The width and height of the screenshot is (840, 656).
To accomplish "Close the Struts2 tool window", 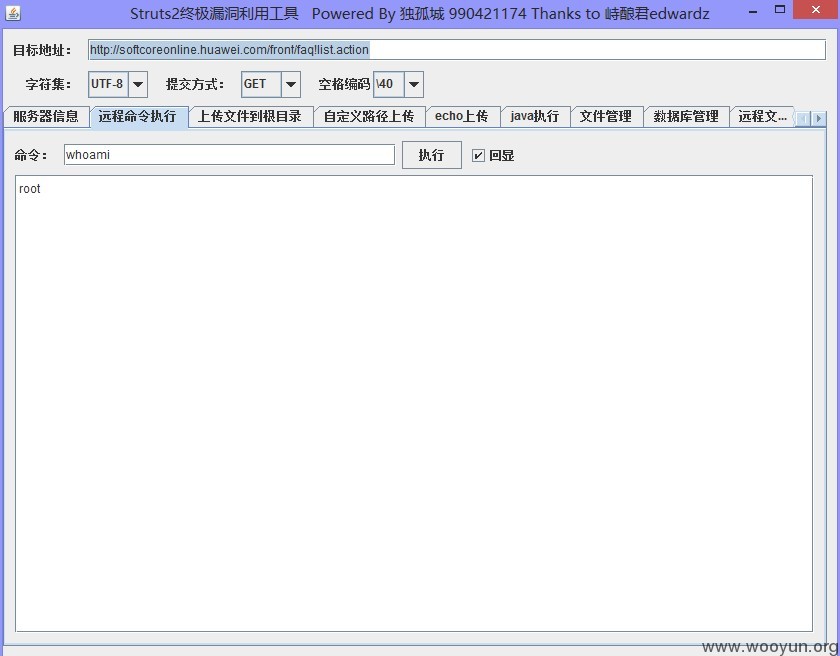I will click(815, 10).
